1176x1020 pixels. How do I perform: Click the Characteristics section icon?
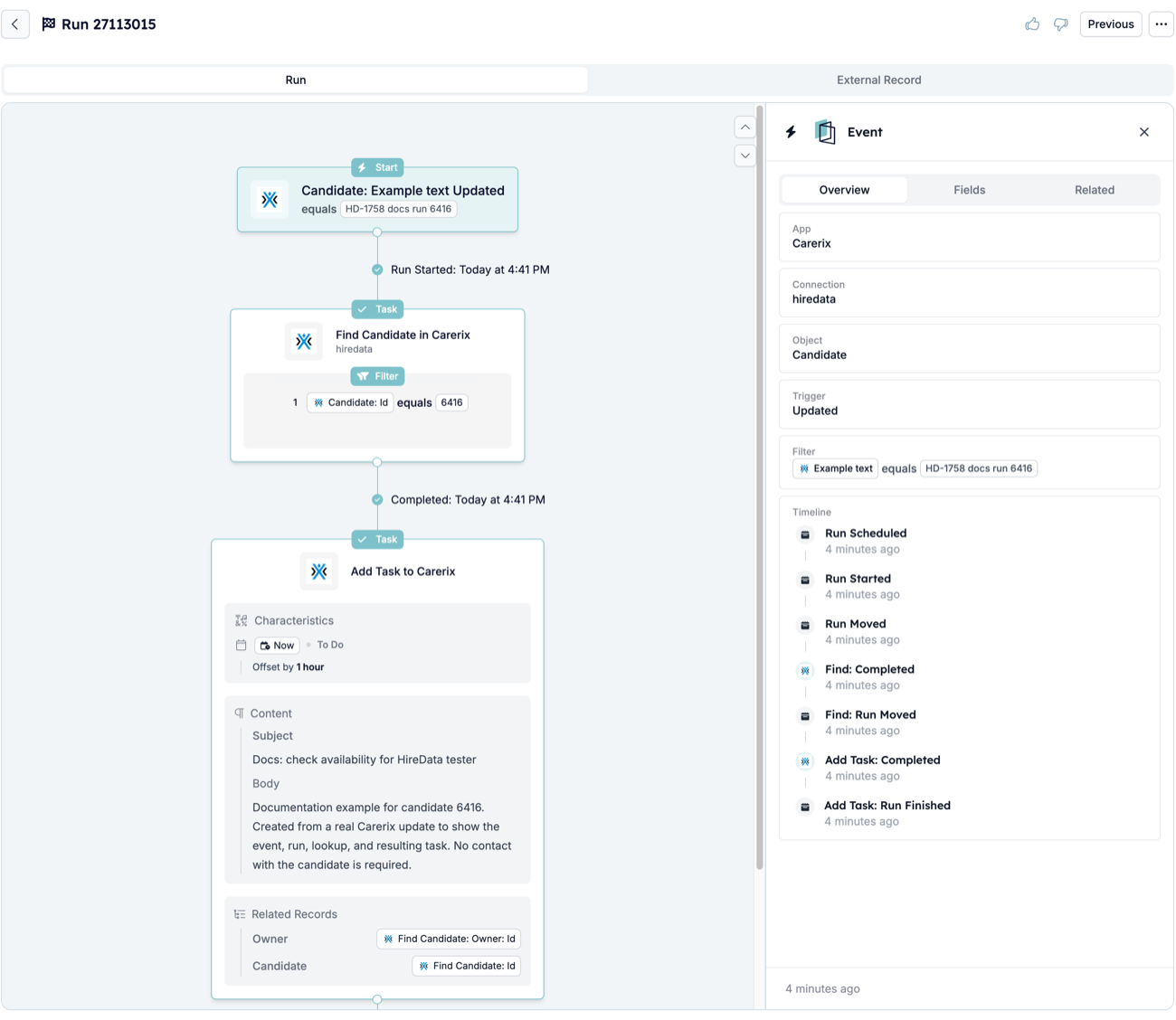coord(241,620)
